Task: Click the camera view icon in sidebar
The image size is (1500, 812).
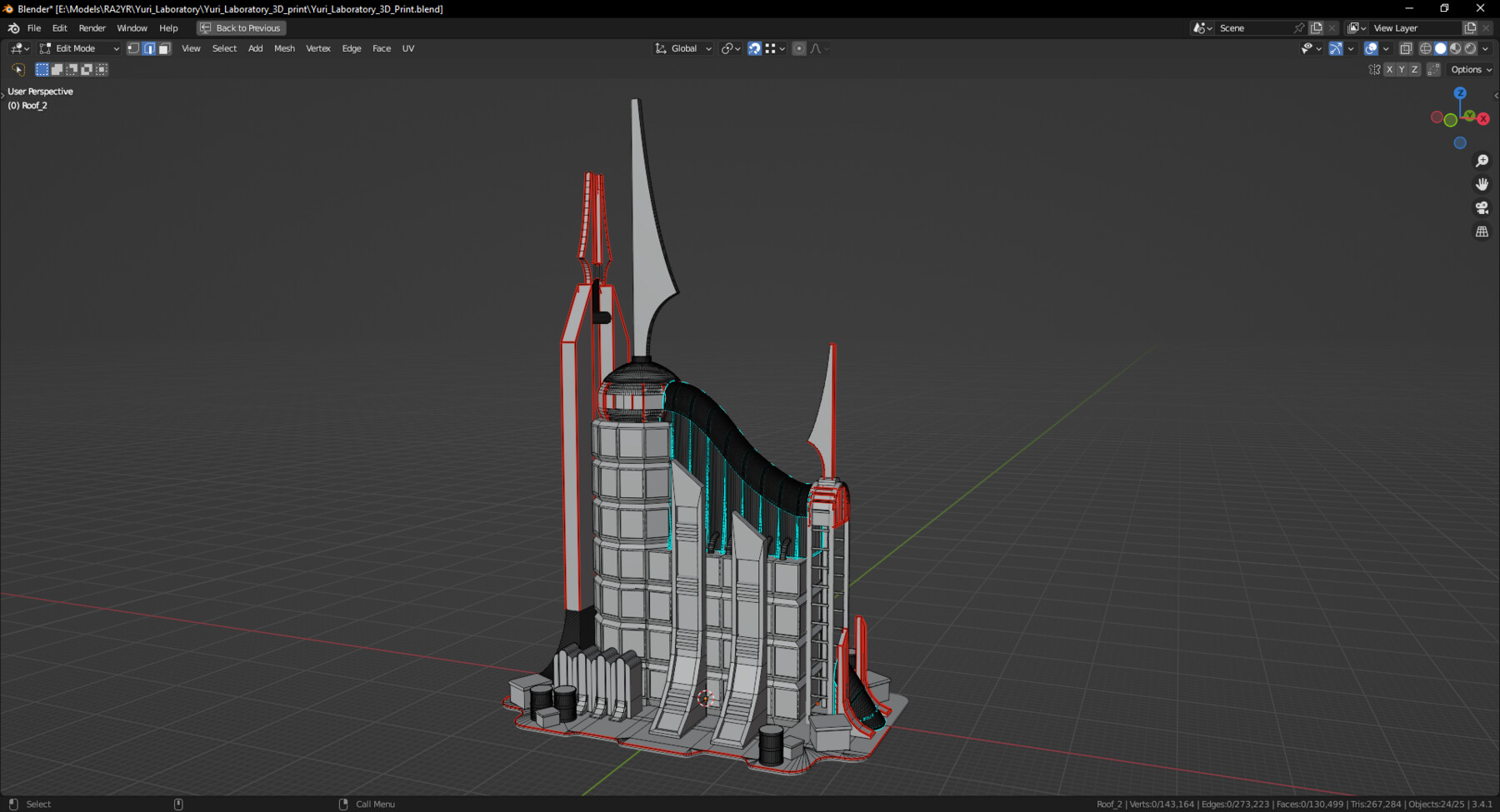Action: pos(1482,207)
